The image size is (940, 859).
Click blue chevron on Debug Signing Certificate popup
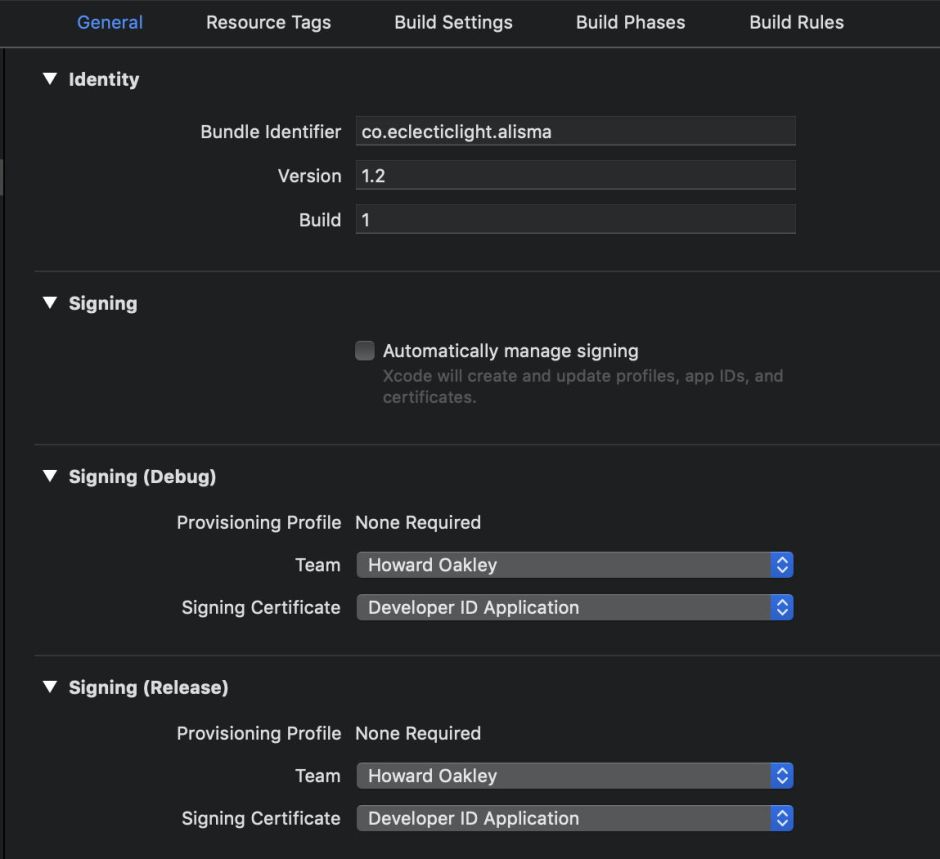coord(782,607)
